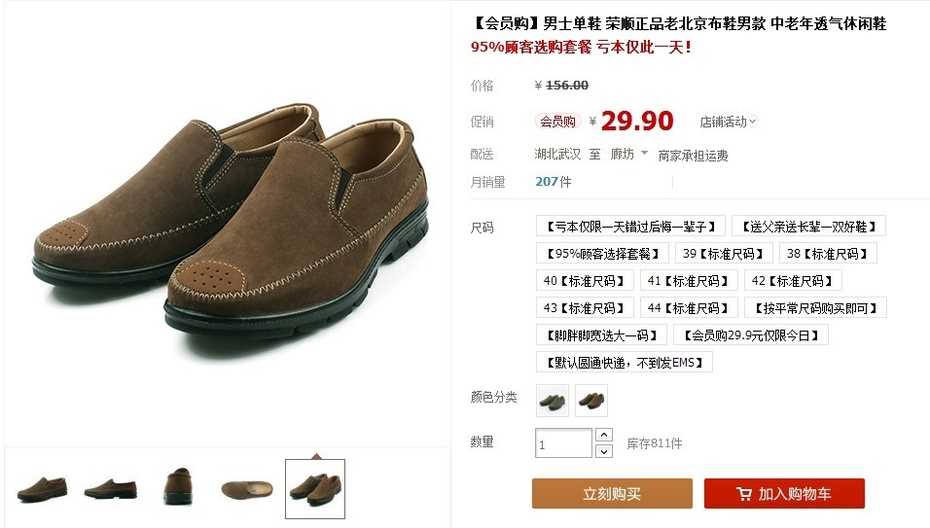This screenshot has height=528, width=930.
Task: Click the 会员购 promotion badge
Action: [558, 122]
